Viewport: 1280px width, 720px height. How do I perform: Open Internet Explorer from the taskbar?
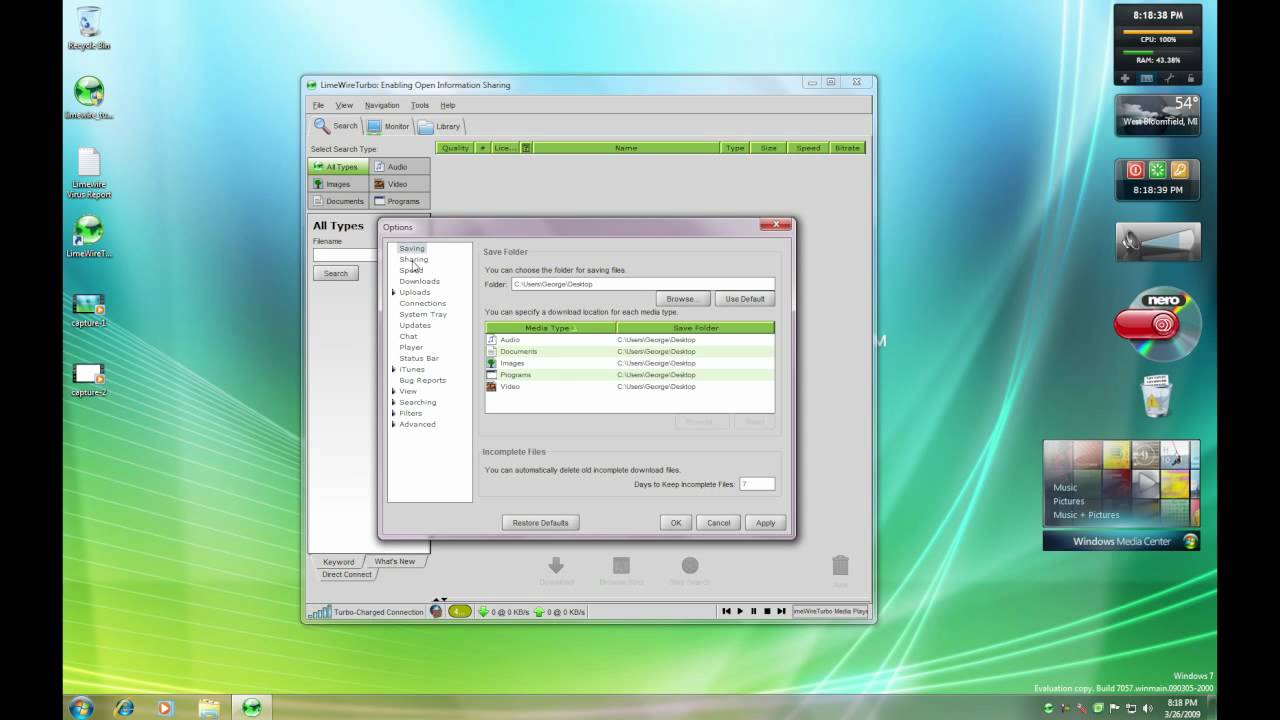coord(124,708)
